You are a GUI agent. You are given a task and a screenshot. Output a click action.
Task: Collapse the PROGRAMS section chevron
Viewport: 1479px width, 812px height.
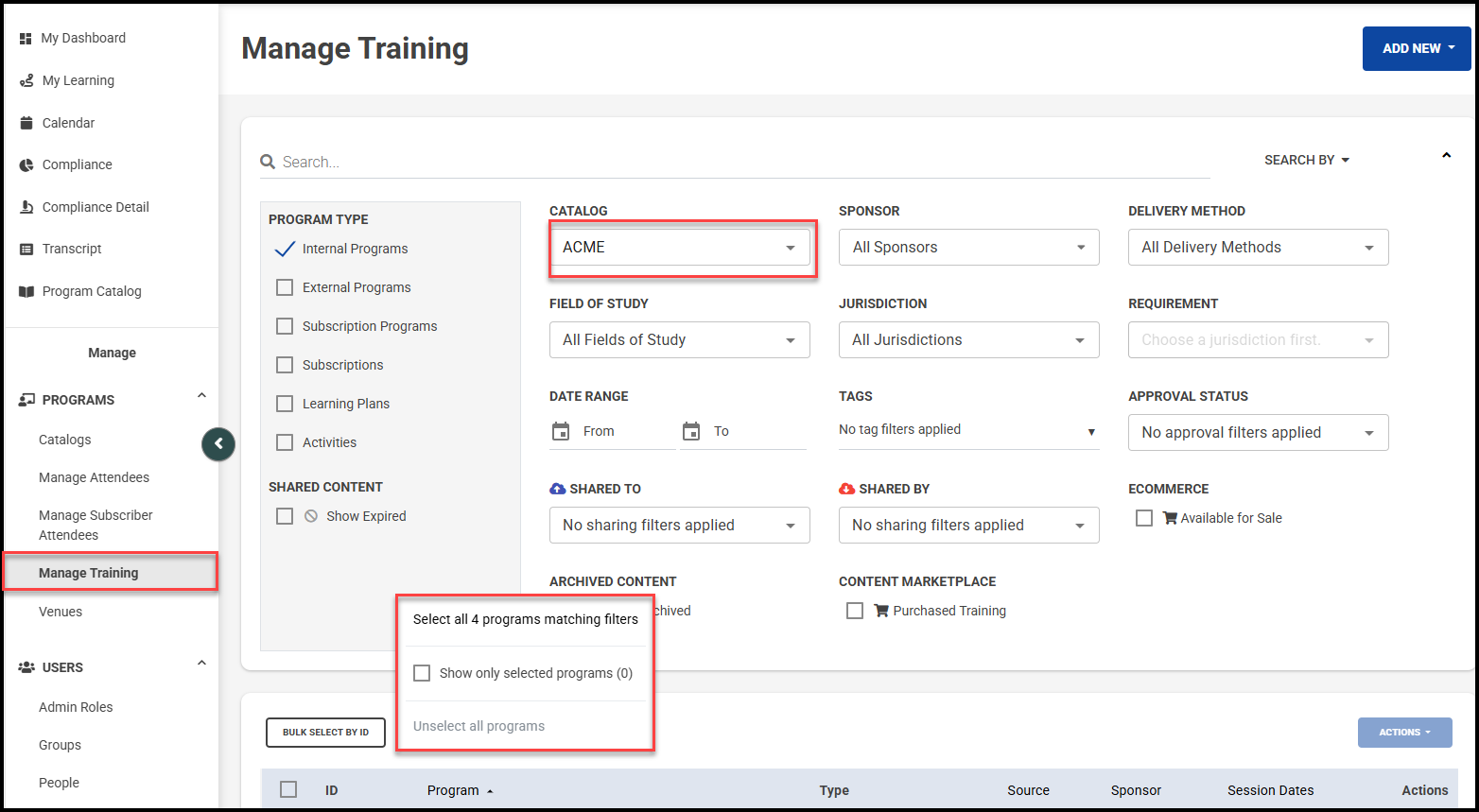tap(201, 396)
